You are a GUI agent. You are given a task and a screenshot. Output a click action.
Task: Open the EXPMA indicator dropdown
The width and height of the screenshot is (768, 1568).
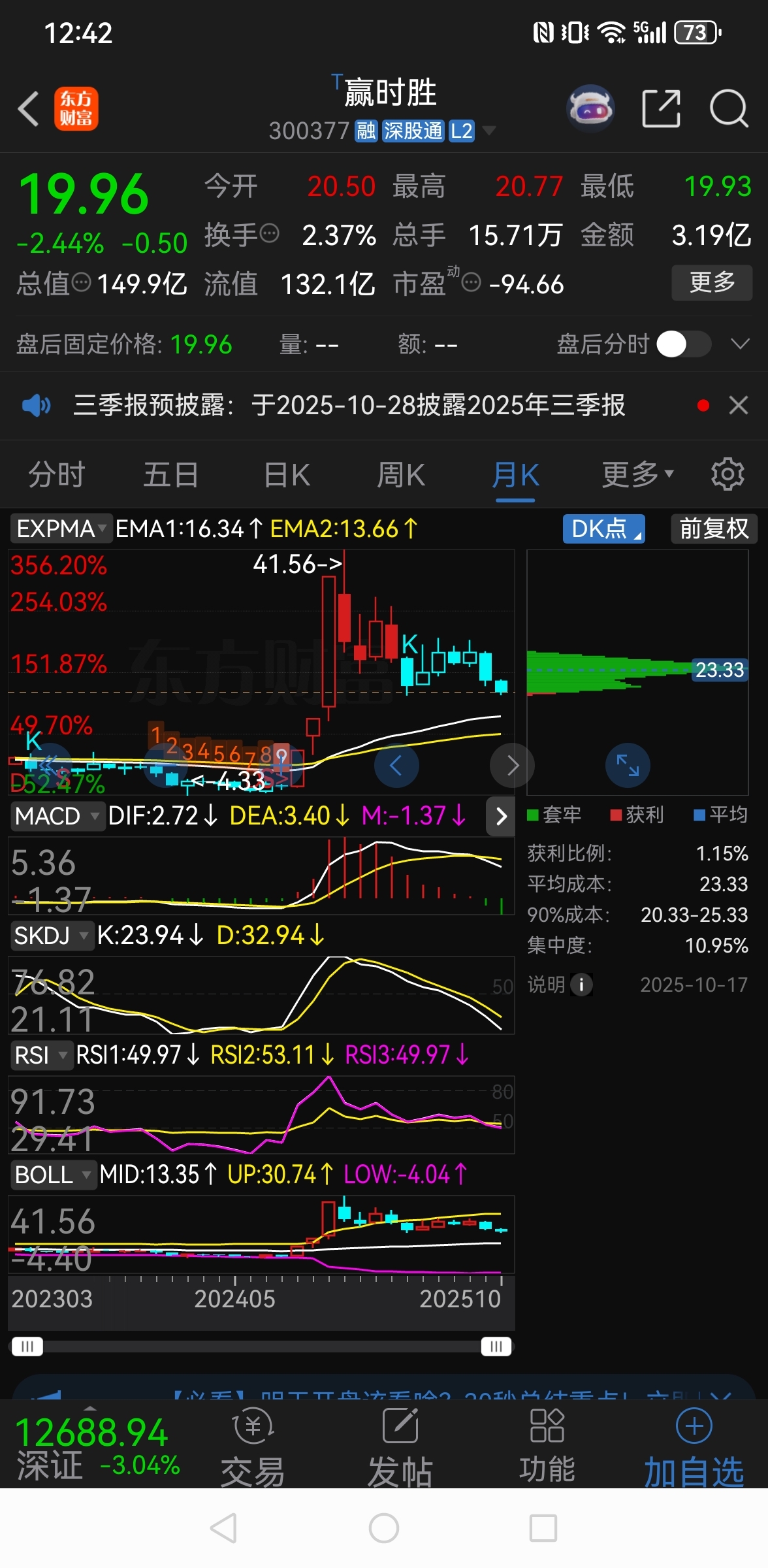[60, 529]
